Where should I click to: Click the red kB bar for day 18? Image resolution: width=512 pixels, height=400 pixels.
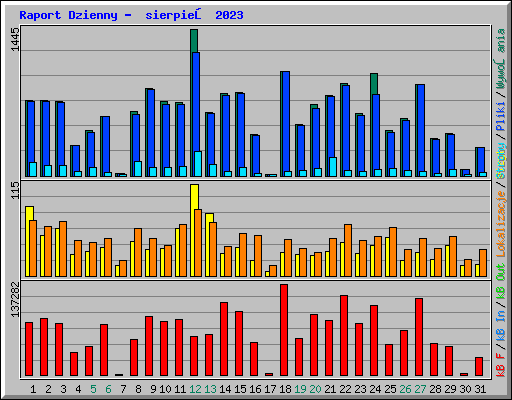(x=284, y=330)
